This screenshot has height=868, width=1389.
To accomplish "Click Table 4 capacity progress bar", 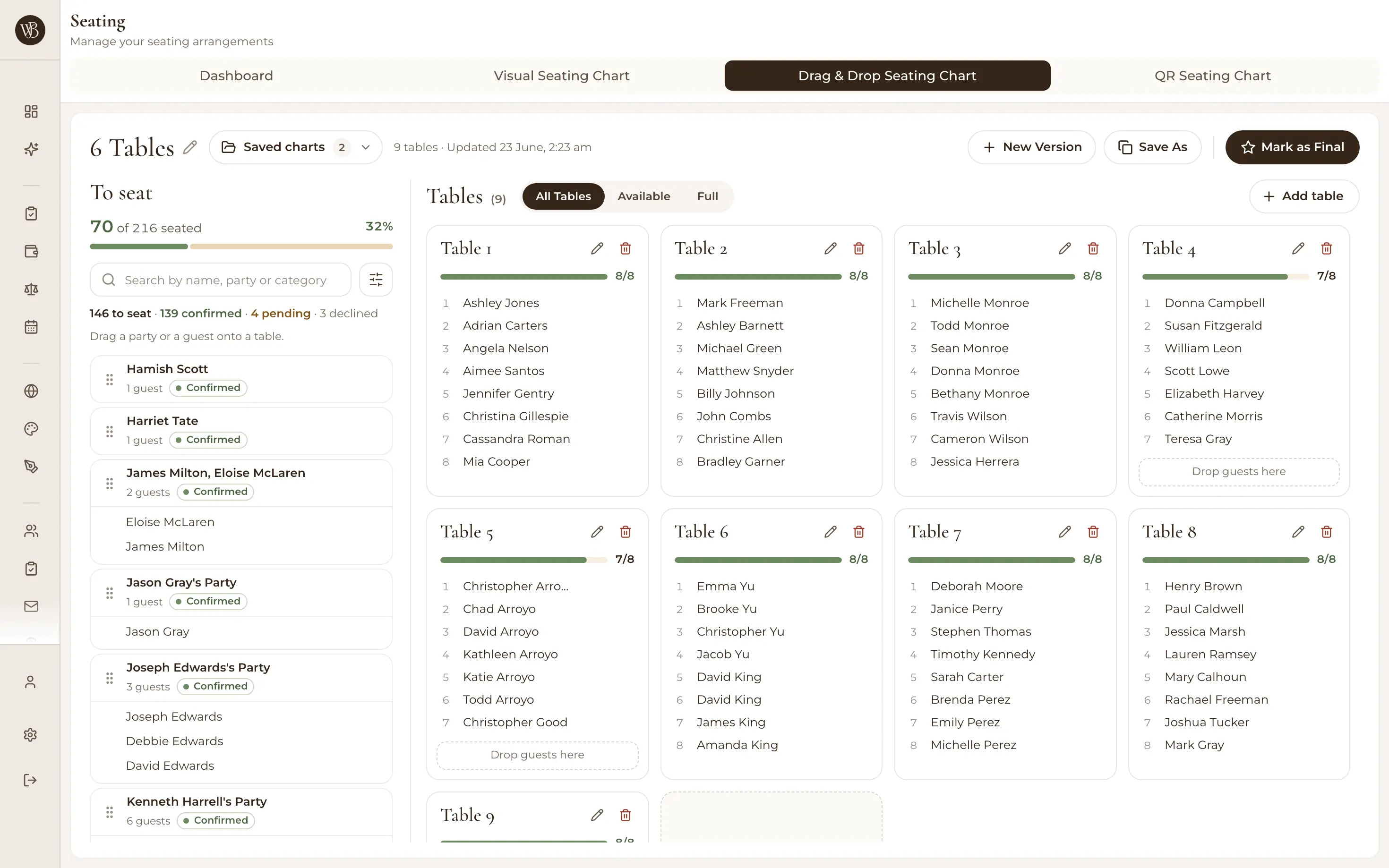I will [x=1226, y=277].
